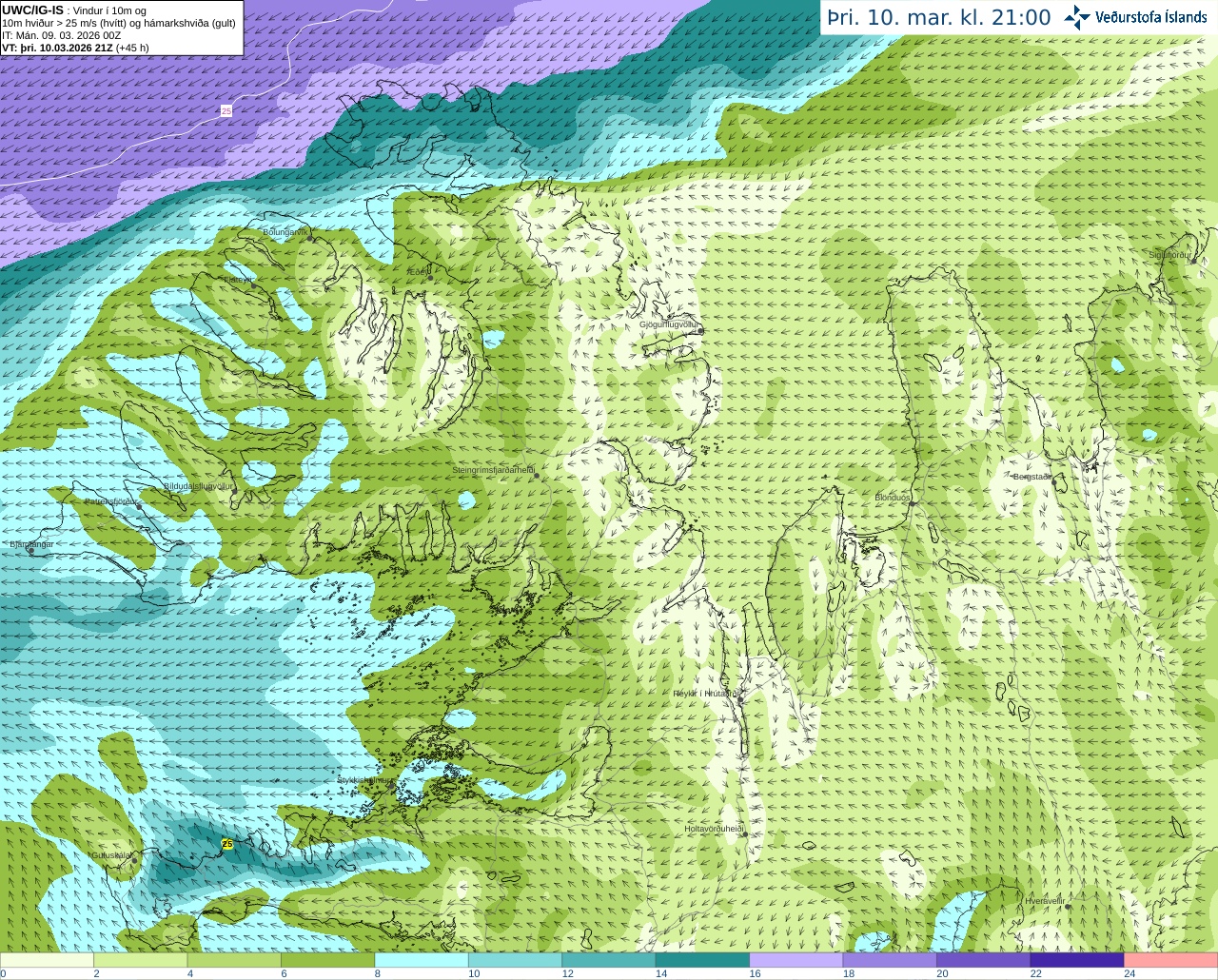The width and height of the screenshot is (1218, 980).
Task: Click the pink above-24 m/s legend swatch
Action: pyautogui.click(x=1171, y=960)
